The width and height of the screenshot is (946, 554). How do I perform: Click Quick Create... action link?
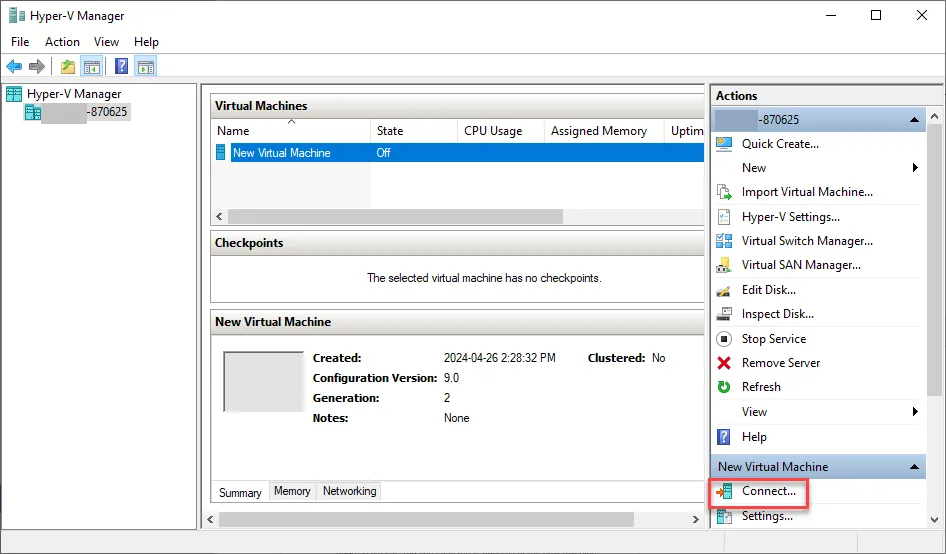pyautogui.click(x=780, y=144)
